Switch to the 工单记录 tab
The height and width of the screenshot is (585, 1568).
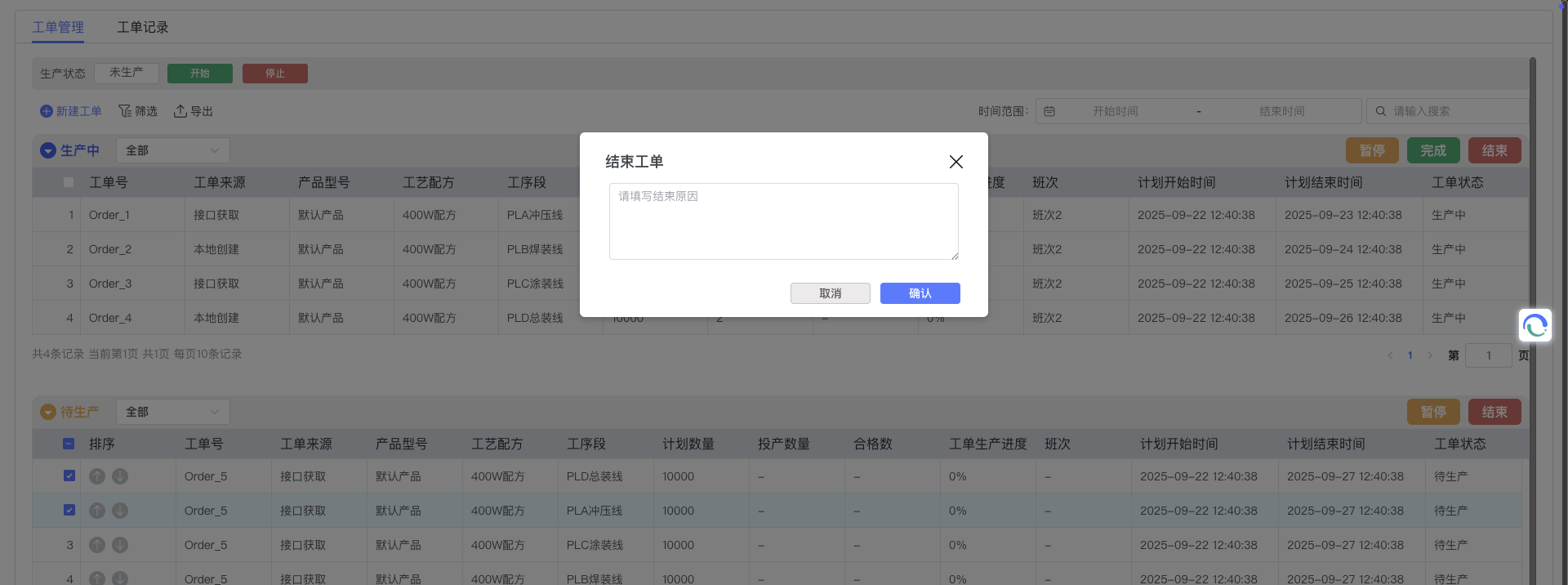143,27
